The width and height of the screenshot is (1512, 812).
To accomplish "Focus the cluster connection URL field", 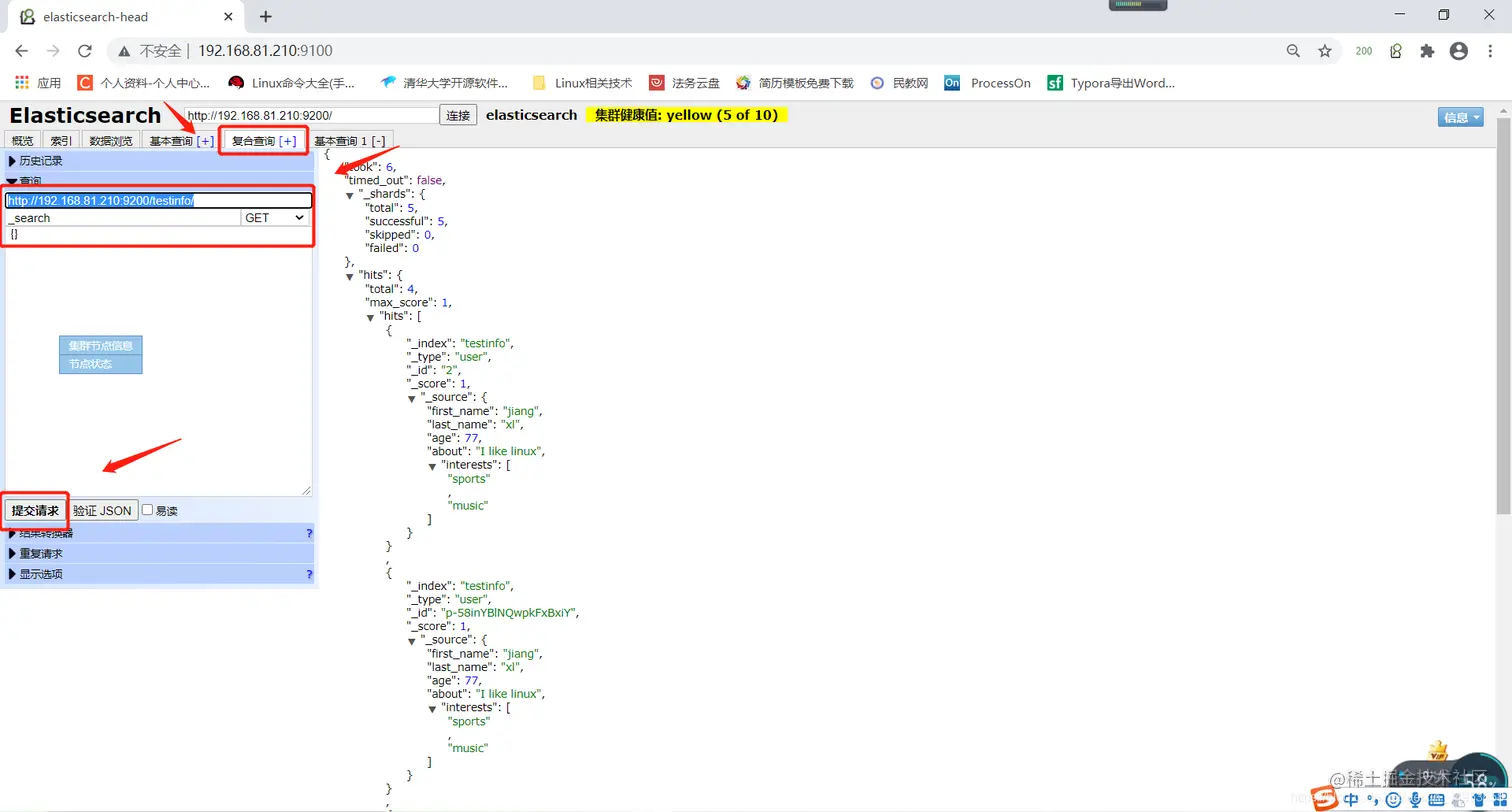I will pyautogui.click(x=311, y=115).
